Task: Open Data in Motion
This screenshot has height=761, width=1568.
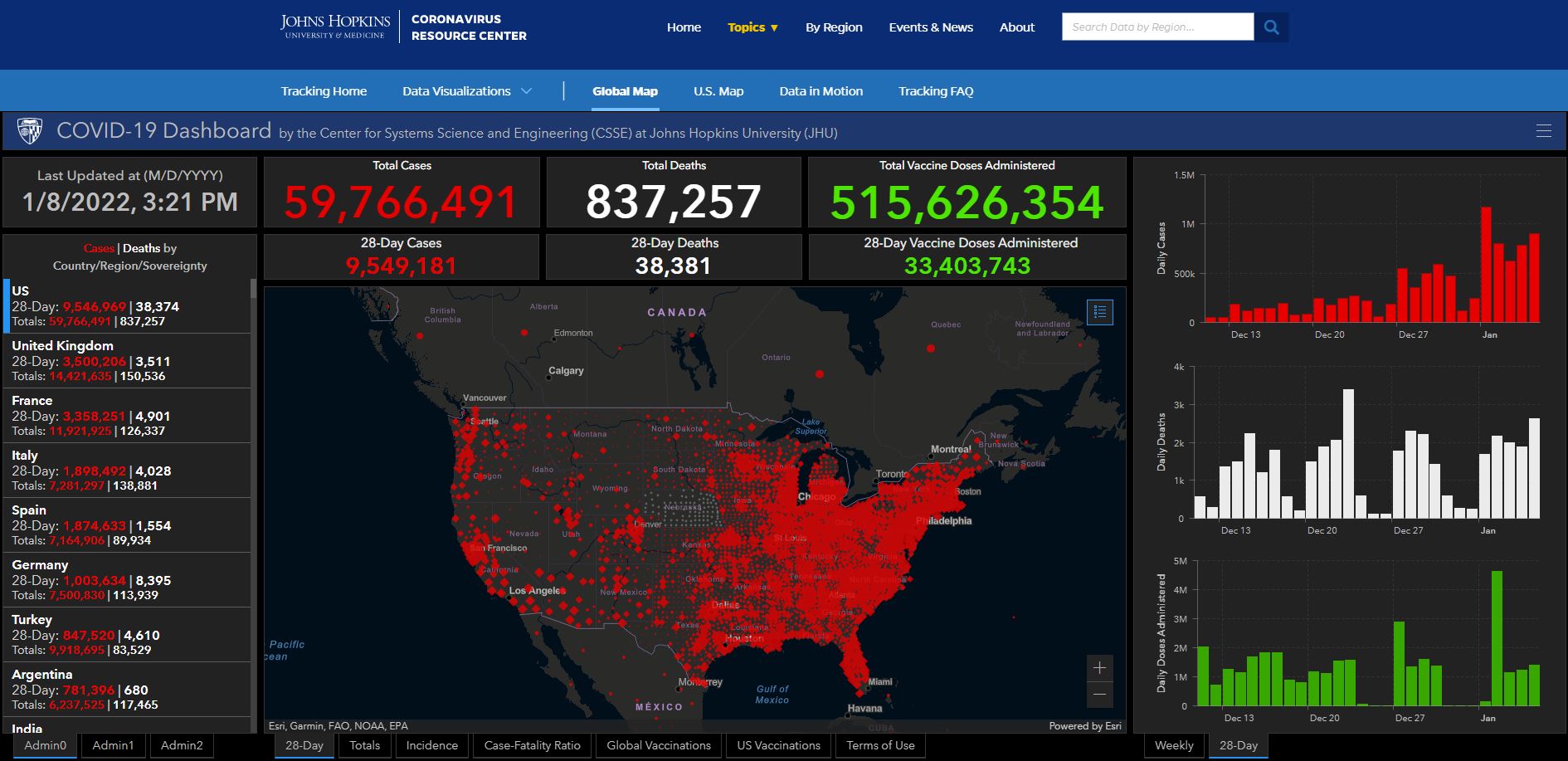Action: 821,91
